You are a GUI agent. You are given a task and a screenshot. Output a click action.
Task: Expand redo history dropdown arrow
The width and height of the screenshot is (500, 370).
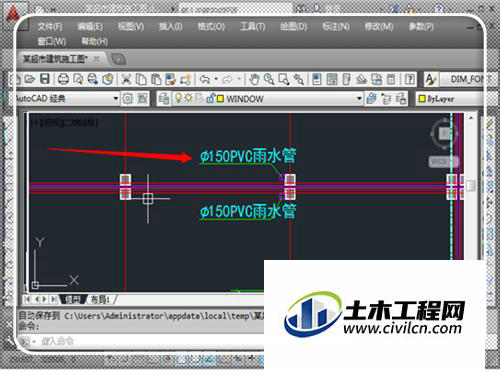pos(239,79)
